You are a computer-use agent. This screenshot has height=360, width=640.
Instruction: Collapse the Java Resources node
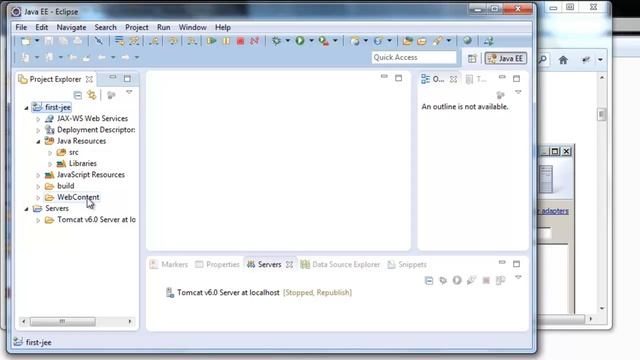(x=38, y=142)
